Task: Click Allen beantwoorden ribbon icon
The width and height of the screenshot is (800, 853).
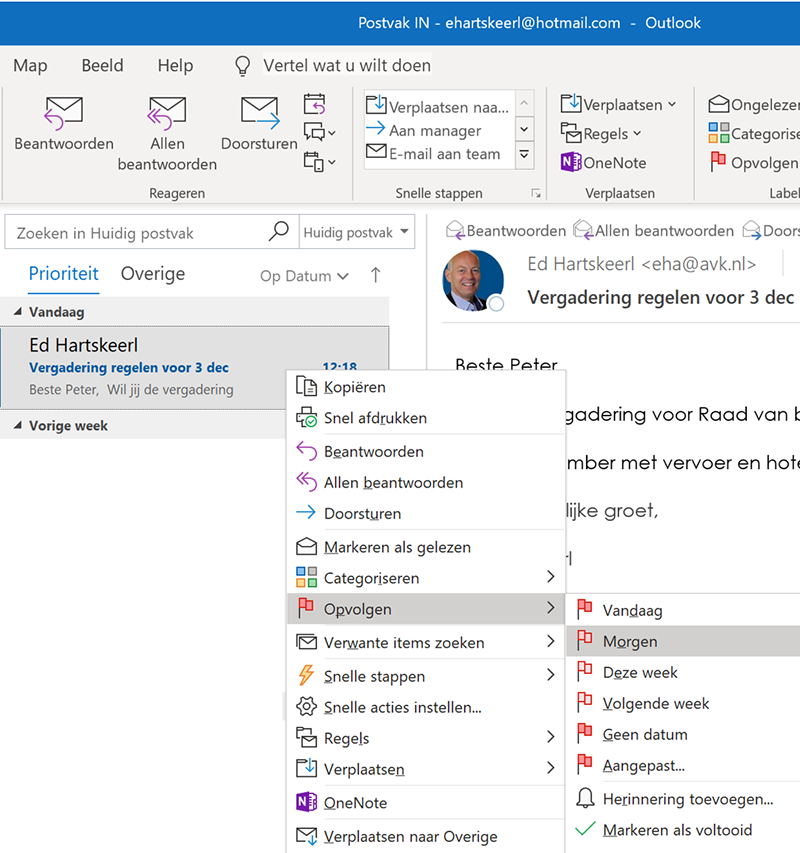Action: (167, 113)
